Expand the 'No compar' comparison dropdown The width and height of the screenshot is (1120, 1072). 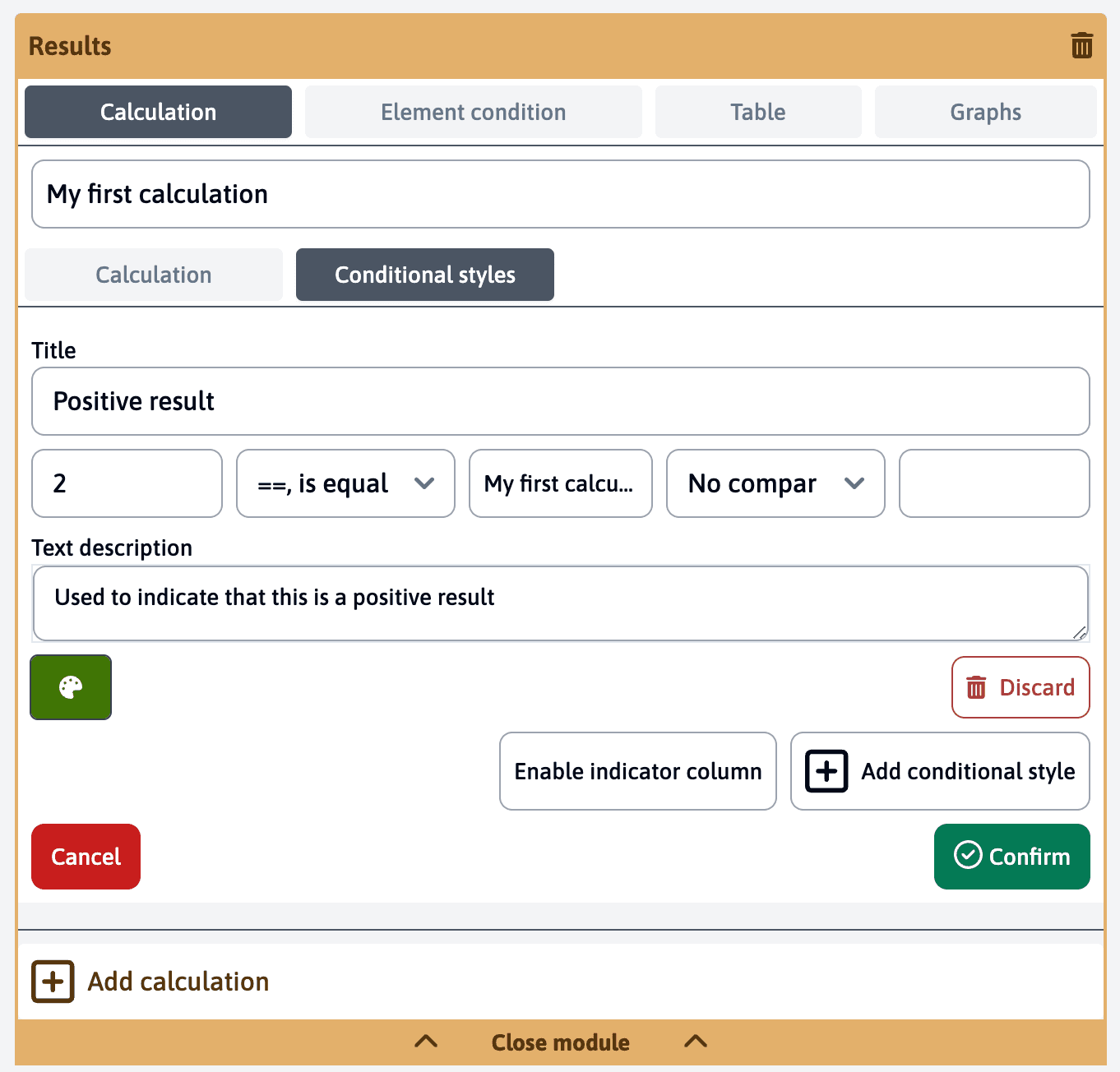(x=775, y=483)
